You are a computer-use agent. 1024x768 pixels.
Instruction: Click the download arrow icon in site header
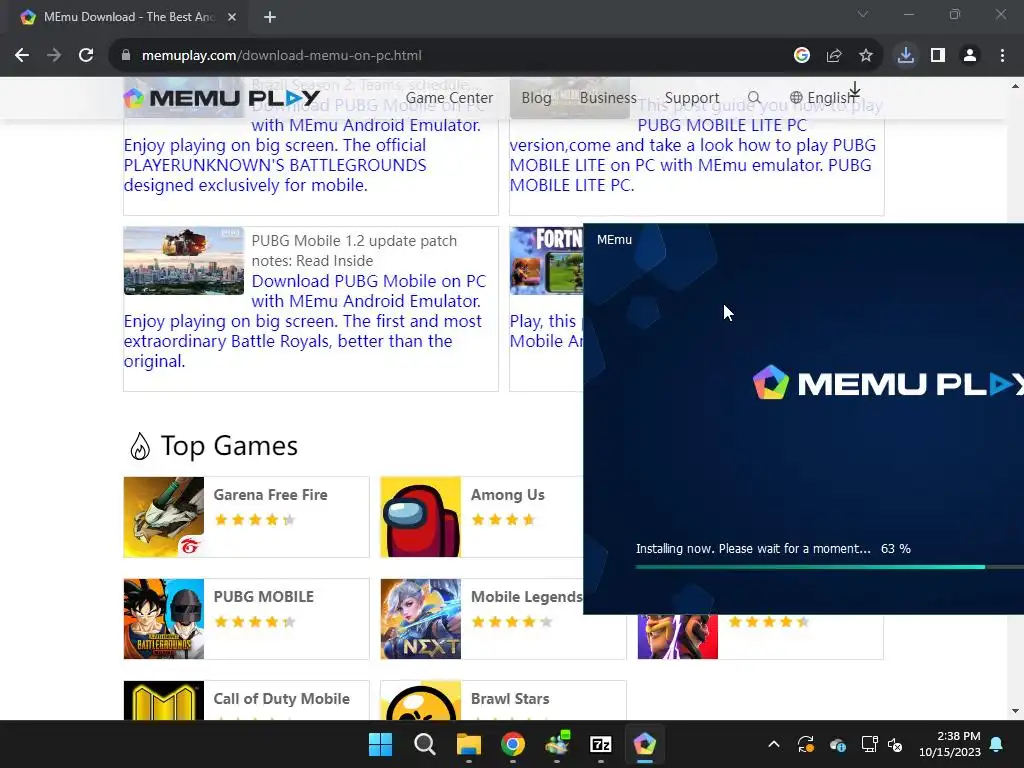pos(854,89)
